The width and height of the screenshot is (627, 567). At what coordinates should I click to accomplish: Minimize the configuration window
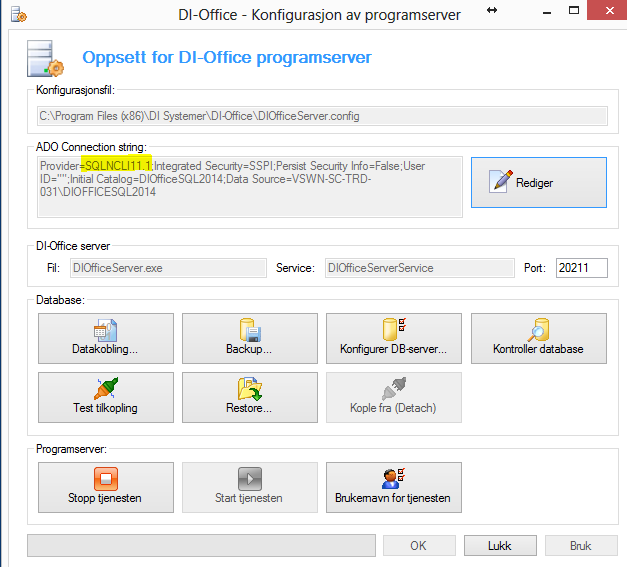coord(547,13)
